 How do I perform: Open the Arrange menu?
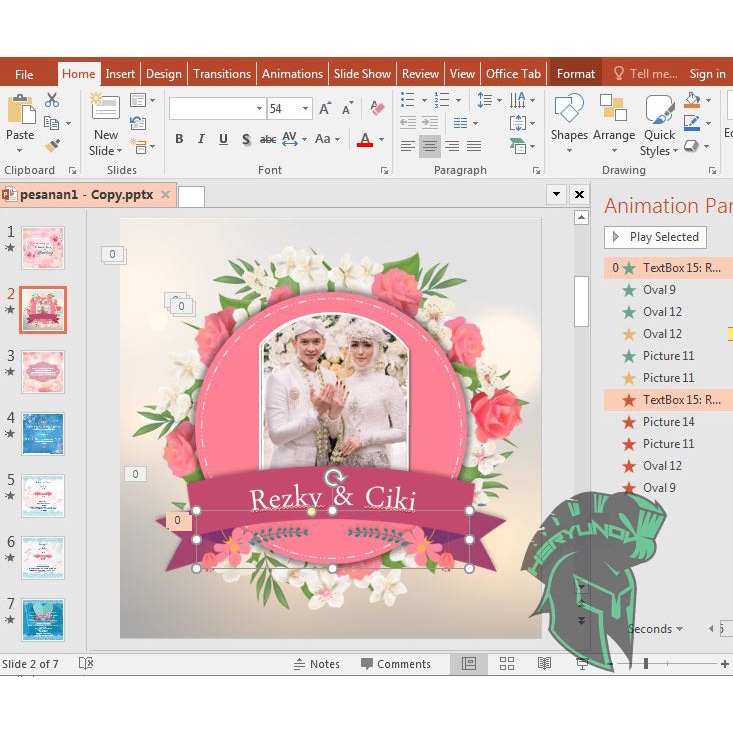pyautogui.click(x=614, y=122)
